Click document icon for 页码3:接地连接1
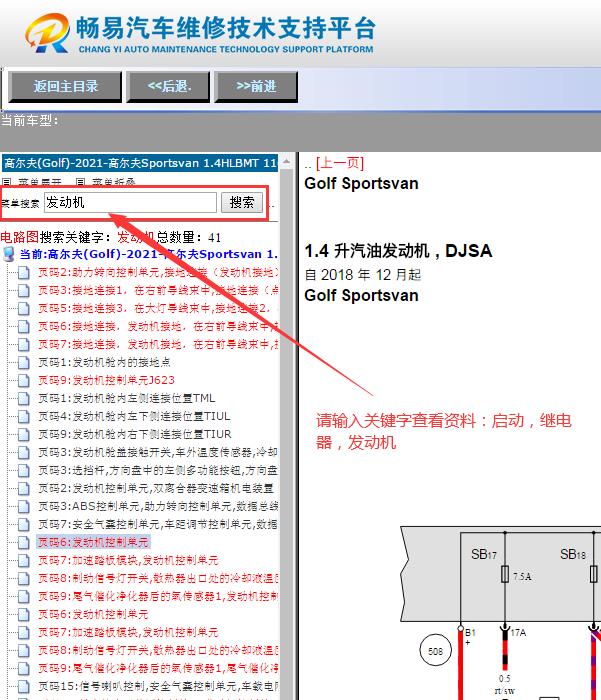The height and width of the screenshot is (700, 601). pos(24,290)
